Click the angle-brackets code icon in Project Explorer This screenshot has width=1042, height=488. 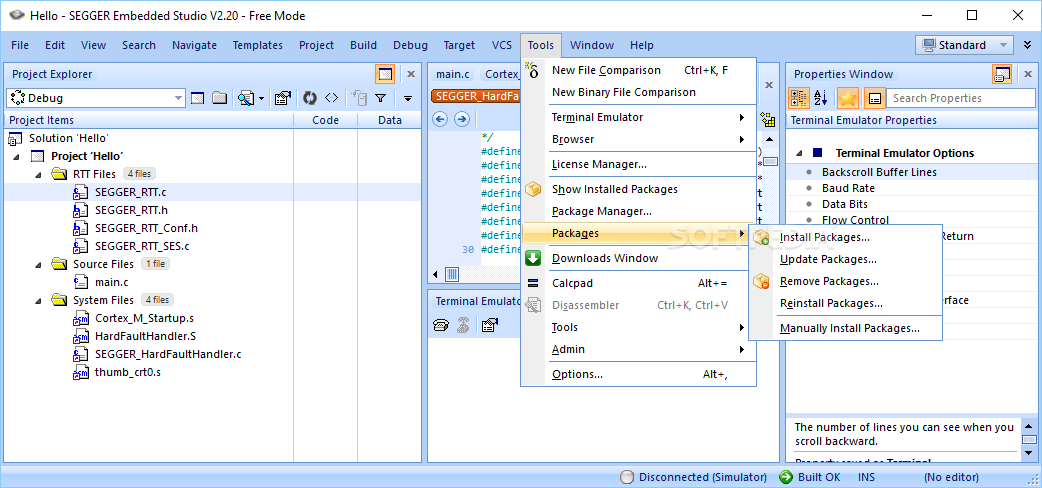point(331,98)
